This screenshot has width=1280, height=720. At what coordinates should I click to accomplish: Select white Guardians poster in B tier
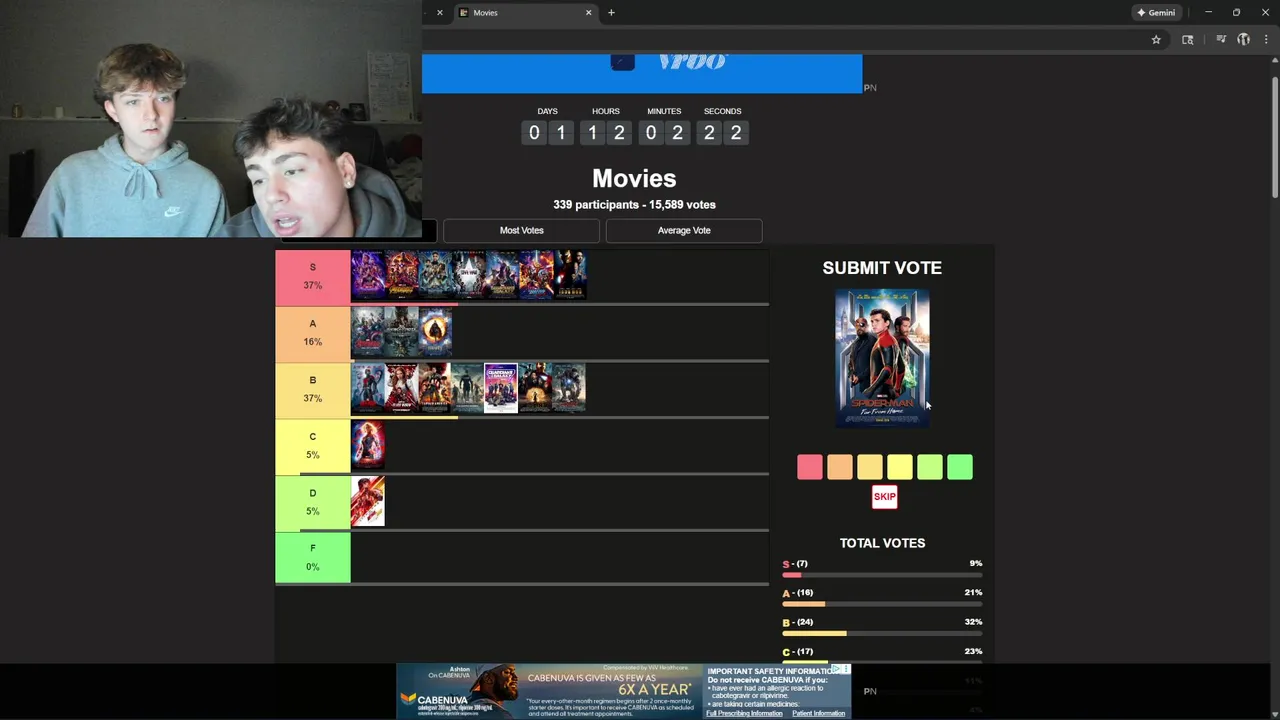point(502,388)
